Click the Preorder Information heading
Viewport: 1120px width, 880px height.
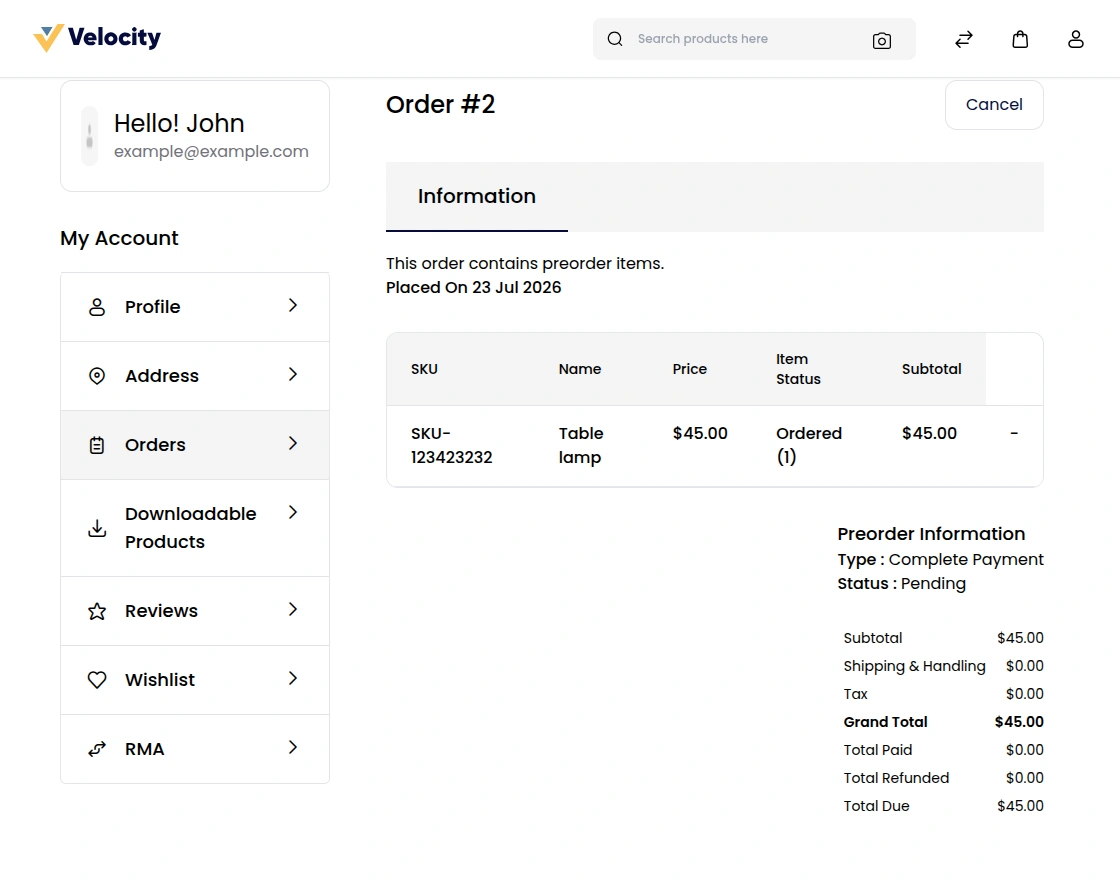tap(931, 534)
